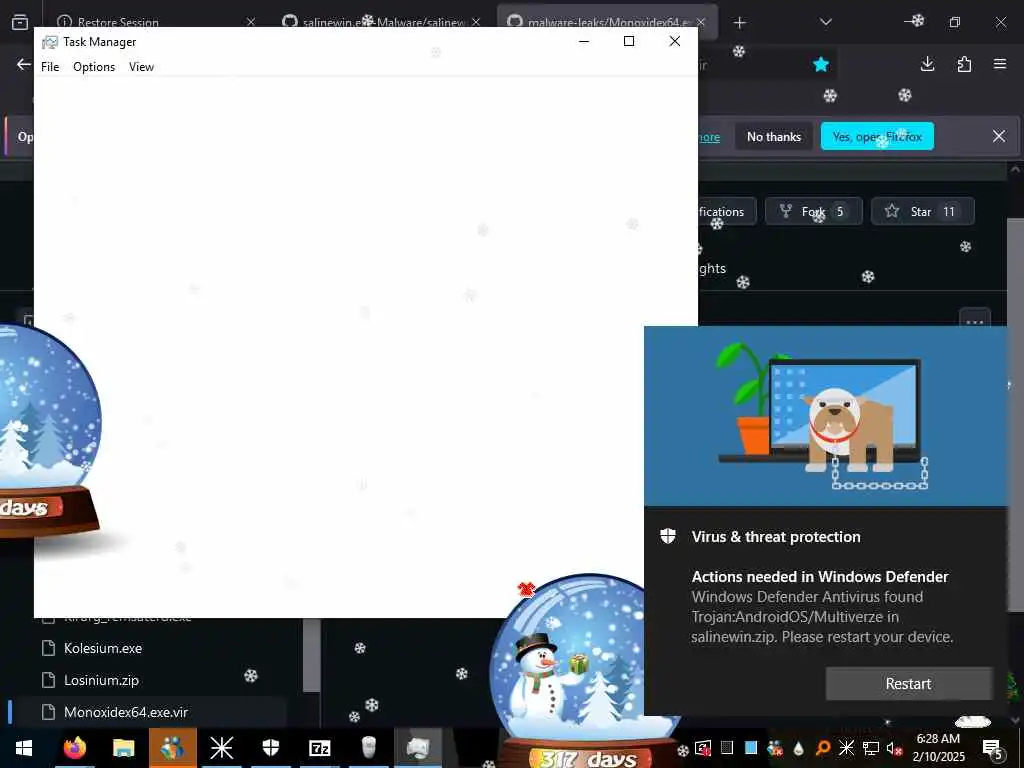The image size is (1024, 768).
Task: Open the File menu in Task Manager
Action: [50, 67]
